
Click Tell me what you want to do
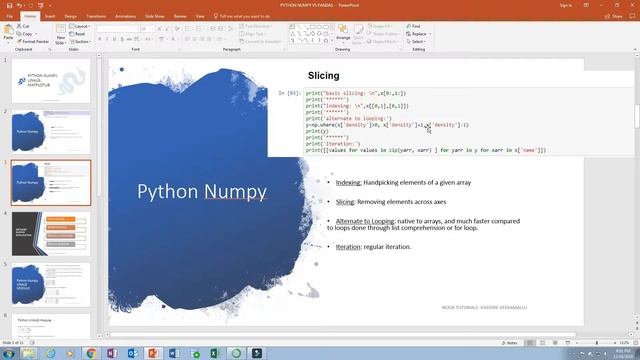point(242,16)
